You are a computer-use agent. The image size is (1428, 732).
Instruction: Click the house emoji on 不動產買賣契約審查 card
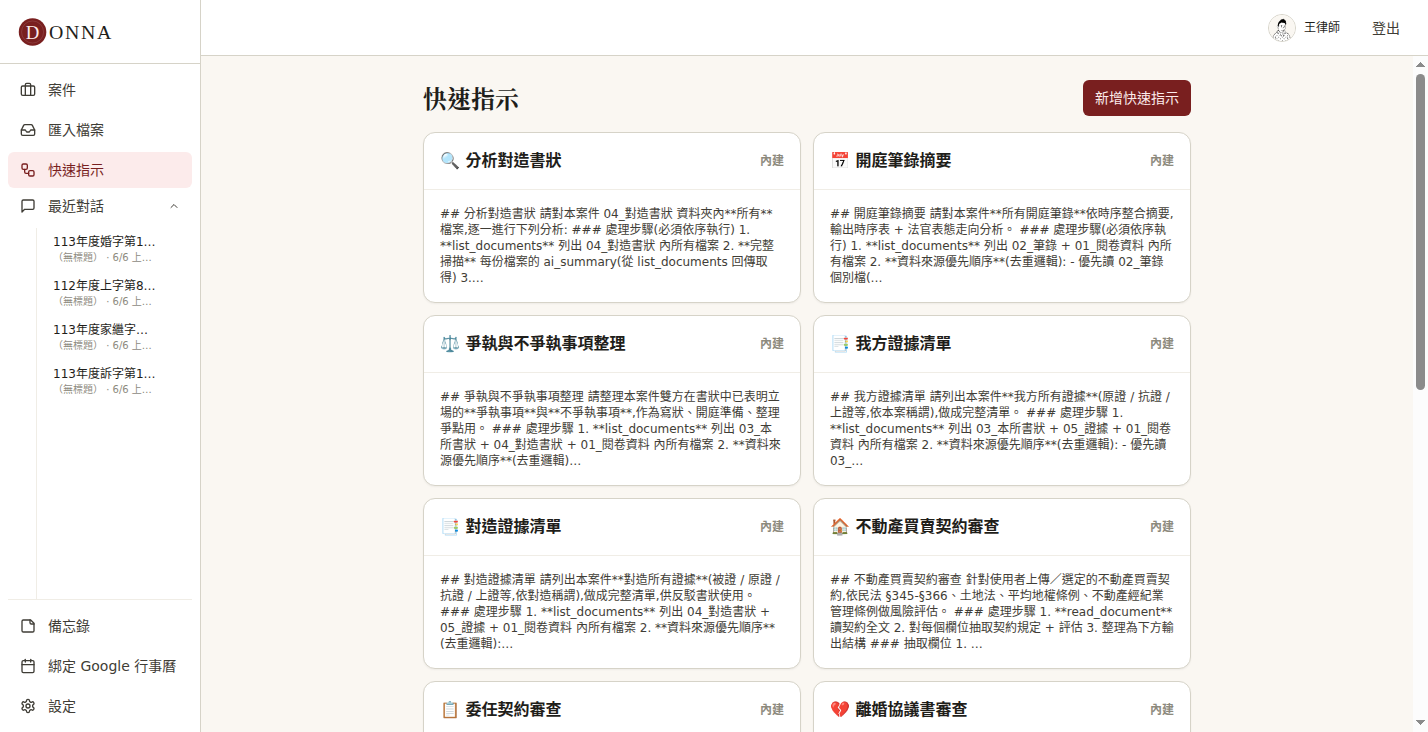click(839, 527)
